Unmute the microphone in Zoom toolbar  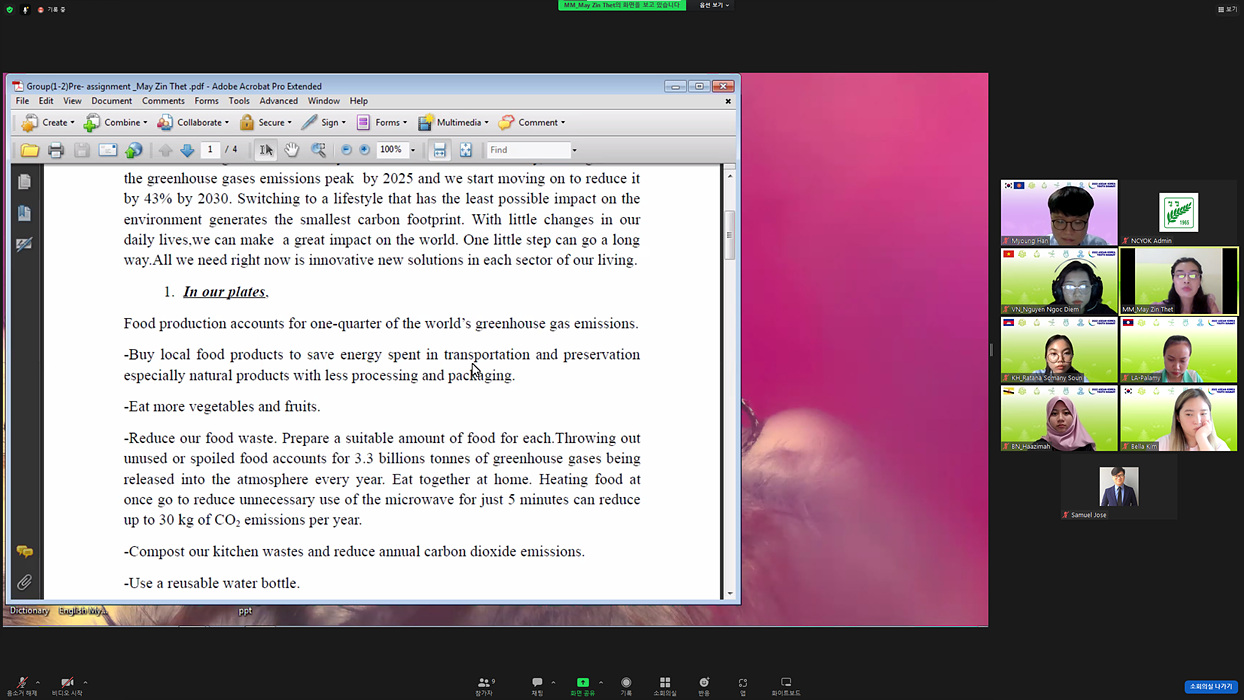(21, 685)
